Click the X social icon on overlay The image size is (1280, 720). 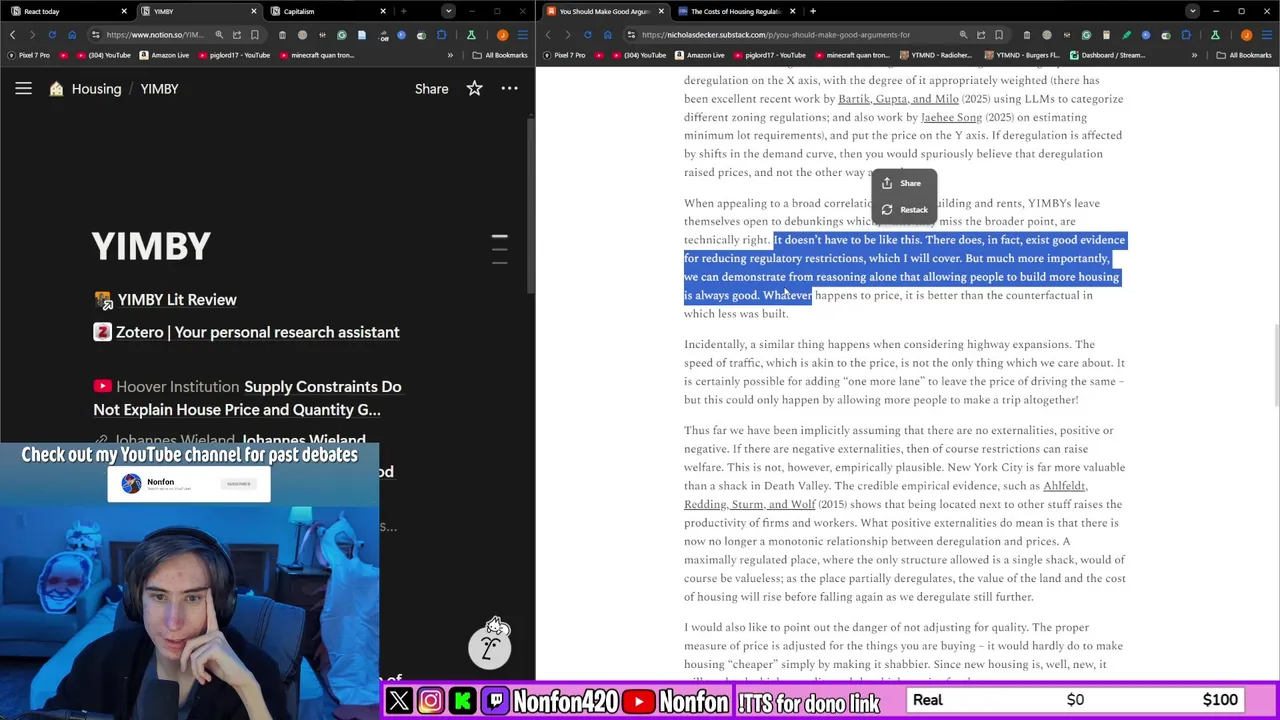click(399, 701)
